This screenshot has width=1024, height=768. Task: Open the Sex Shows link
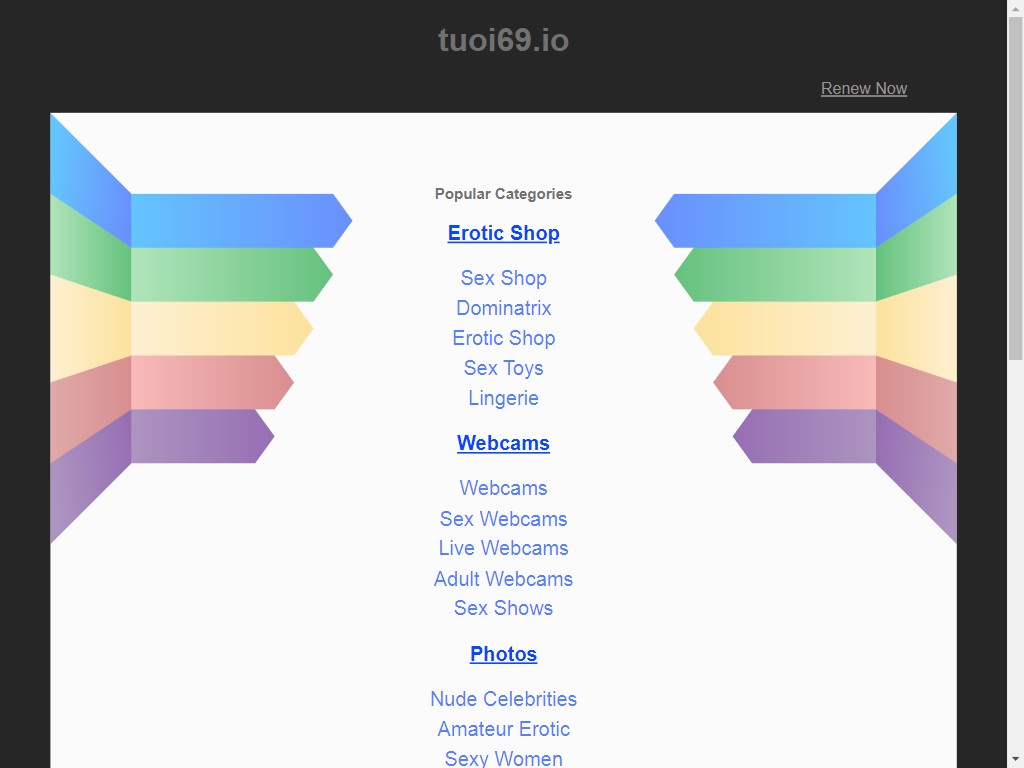(503, 608)
